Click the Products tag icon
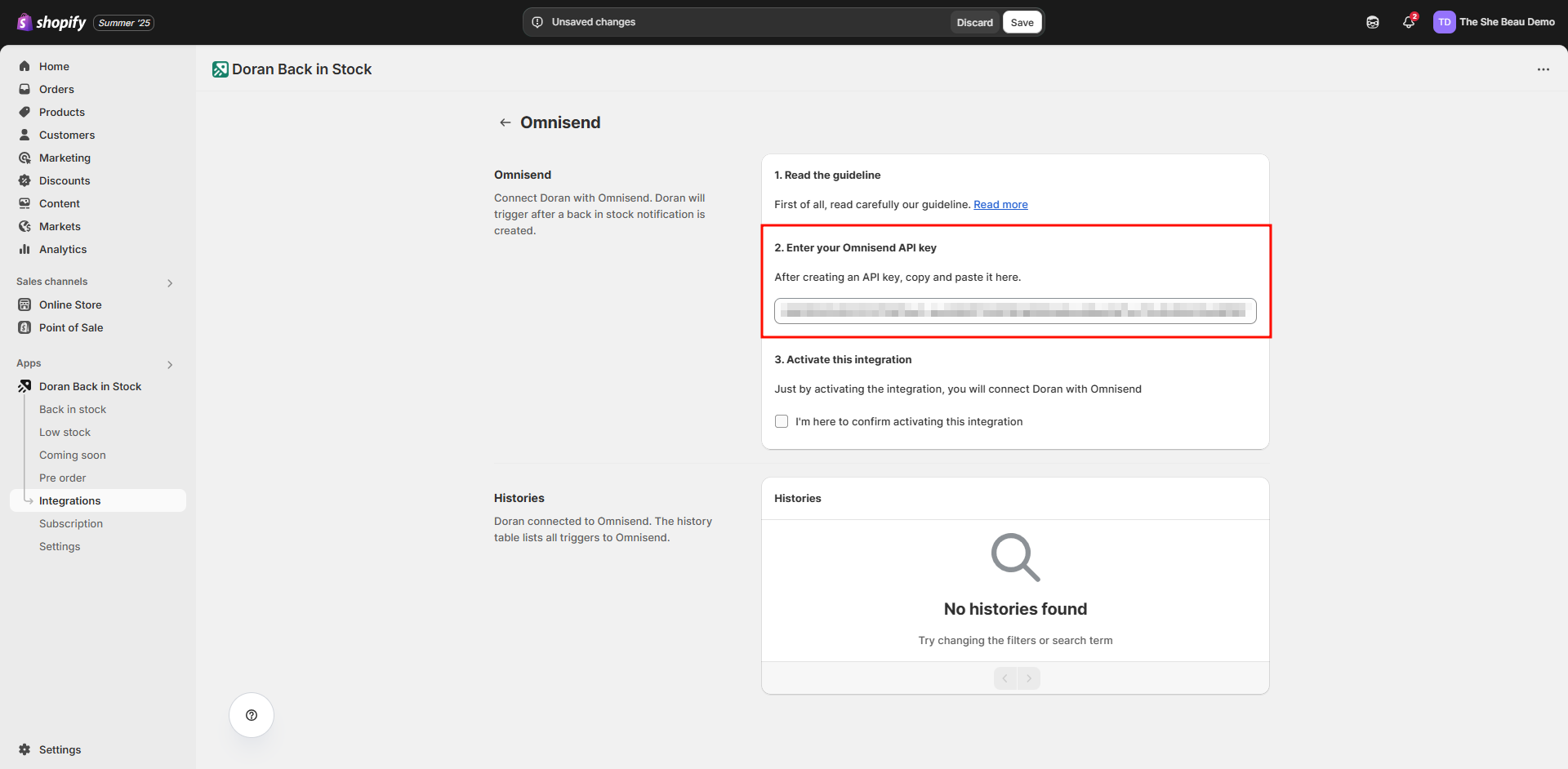1568x769 pixels. 24,112
